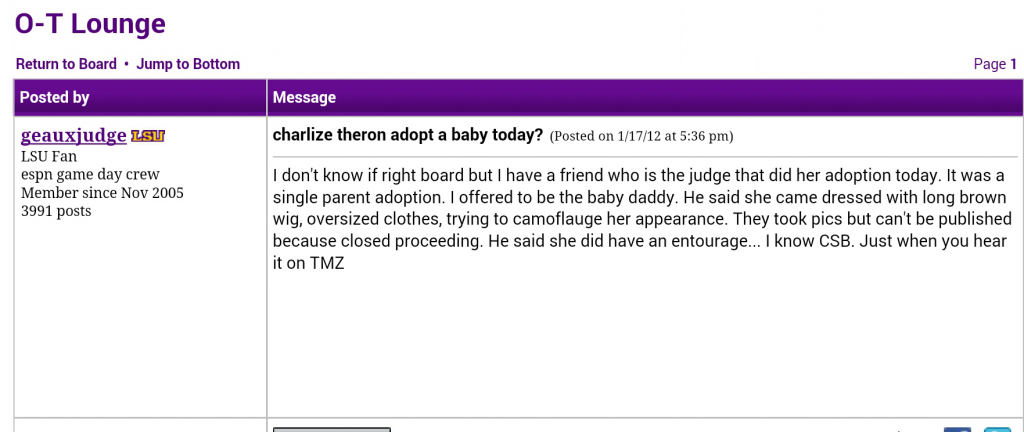Click the charlize theron adopt a baby title
Viewport: 1024px width, 432px height.
[408, 135]
